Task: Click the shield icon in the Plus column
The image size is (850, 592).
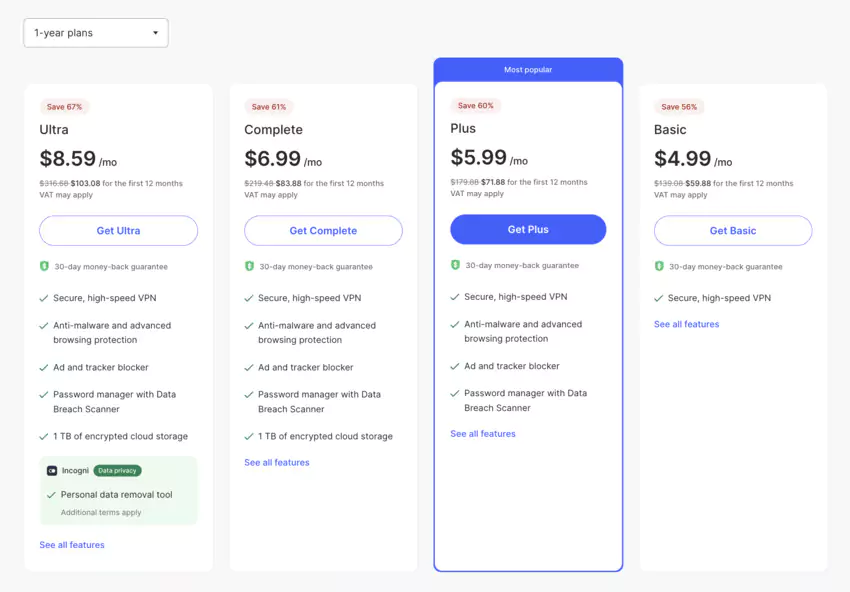Action: tap(456, 265)
